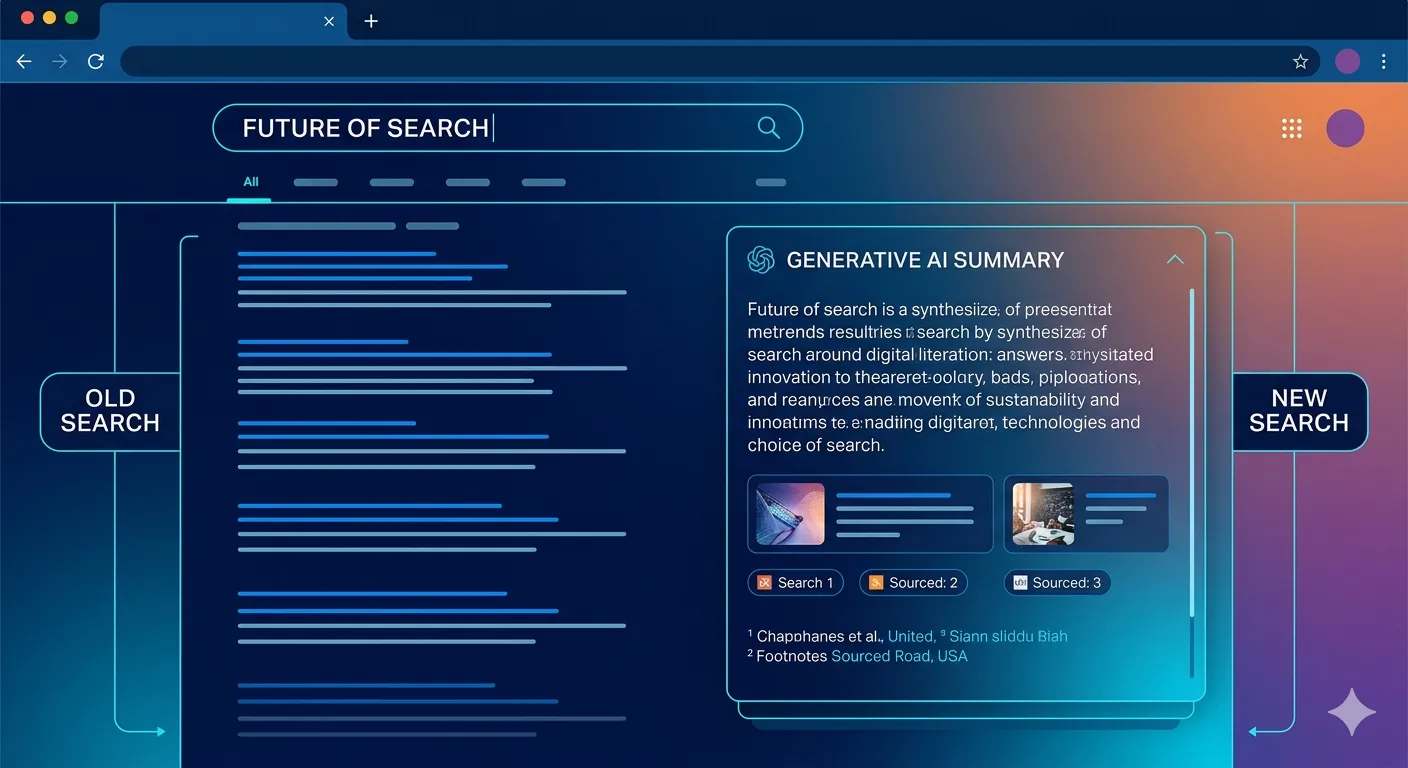Screen dimensions: 1408x768
Task: Select the All search tab
Action: click(250, 182)
